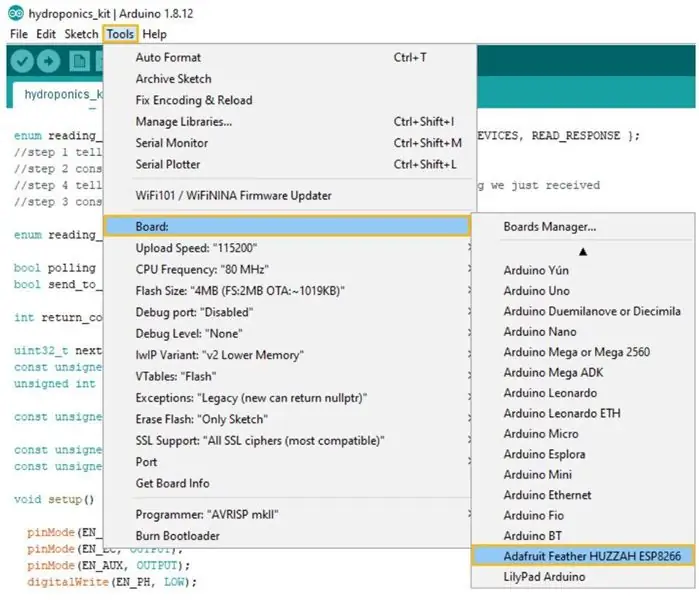Click the pinMode(EN_AUX, OUTPUT); code line
The image size is (699, 600).
click(108, 566)
